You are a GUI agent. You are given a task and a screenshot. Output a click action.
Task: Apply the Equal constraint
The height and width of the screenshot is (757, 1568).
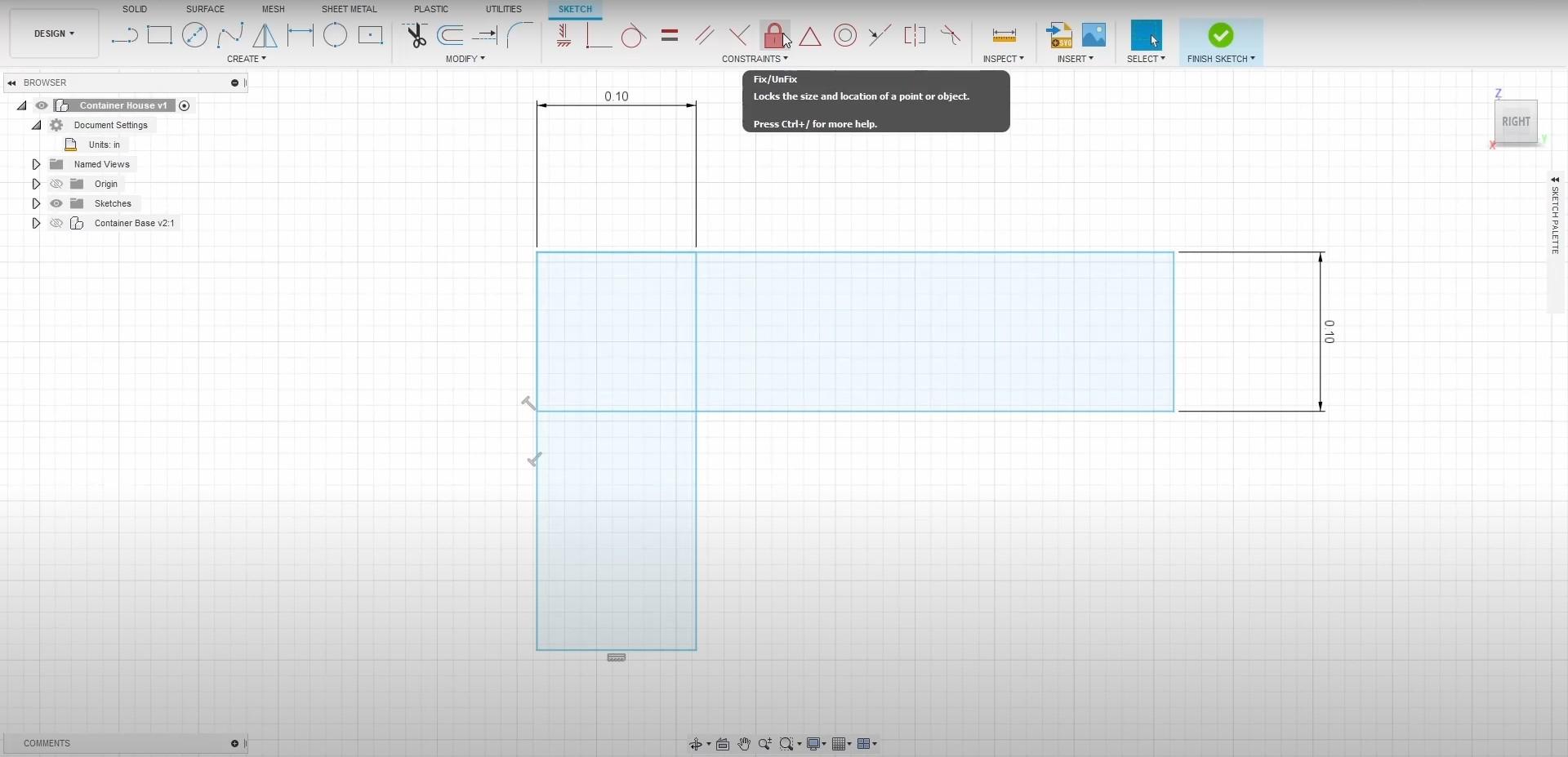pos(670,35)
